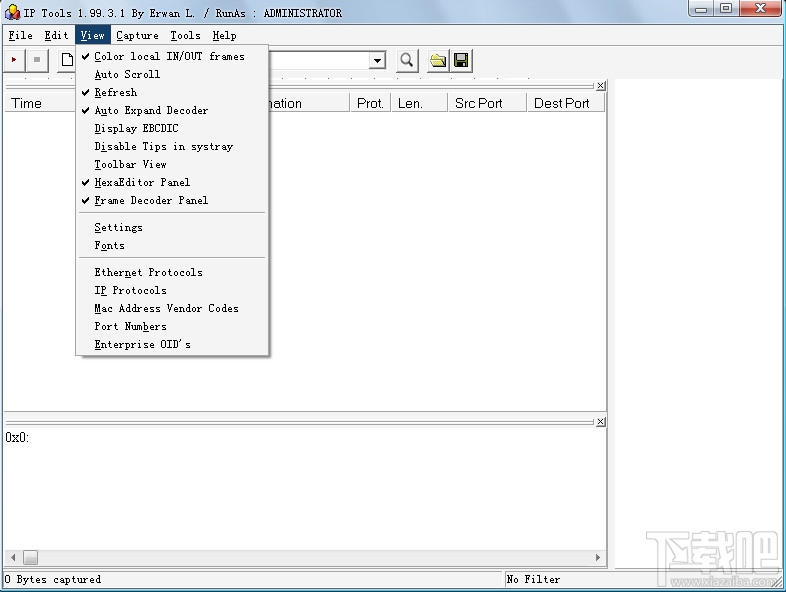Open the Capture menu

click(x=137, y=36)
